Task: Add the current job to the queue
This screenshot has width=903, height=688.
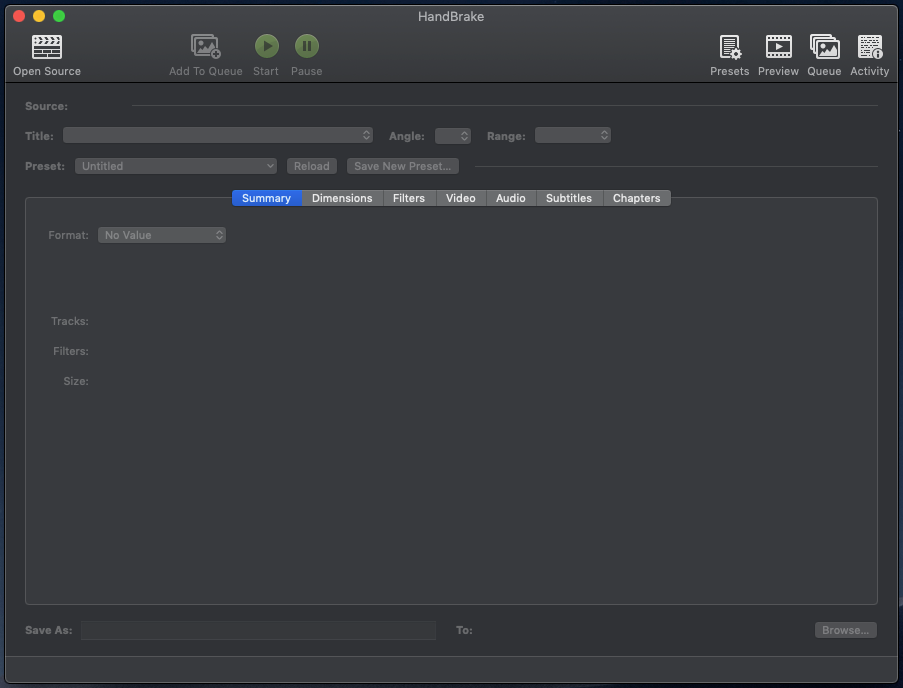Action: 205,52
